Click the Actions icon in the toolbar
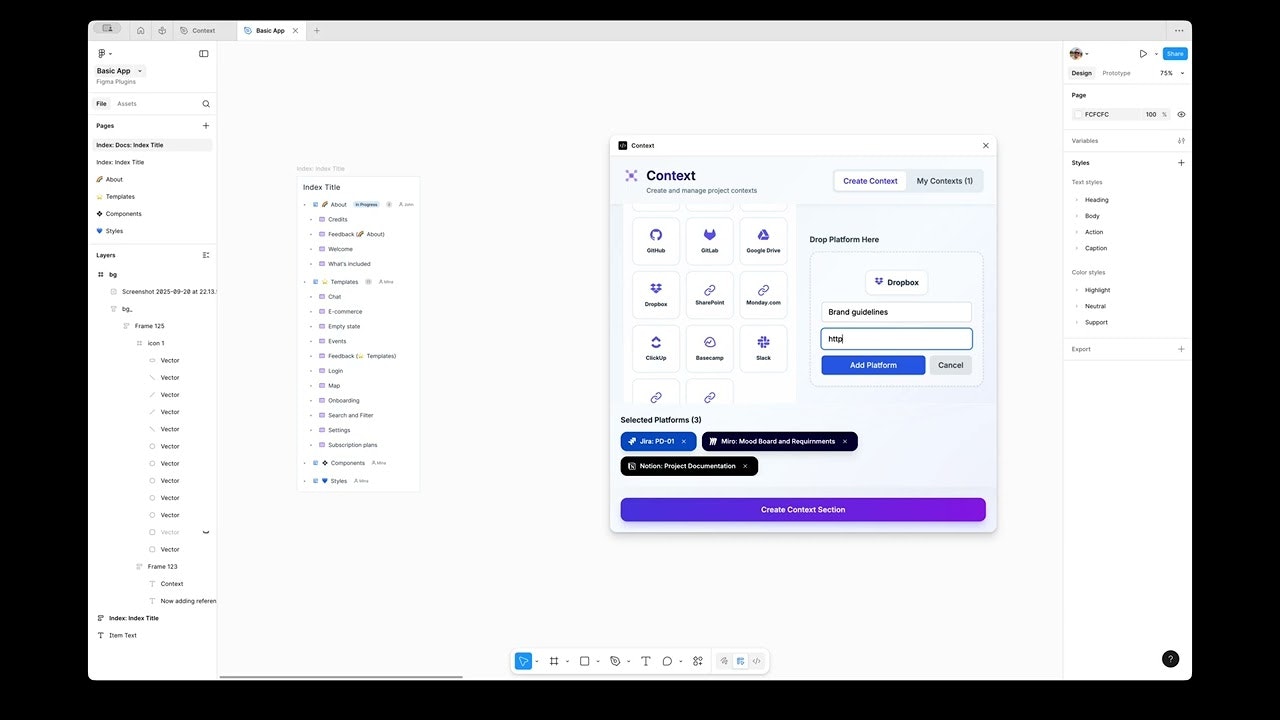 coord(697,661)
